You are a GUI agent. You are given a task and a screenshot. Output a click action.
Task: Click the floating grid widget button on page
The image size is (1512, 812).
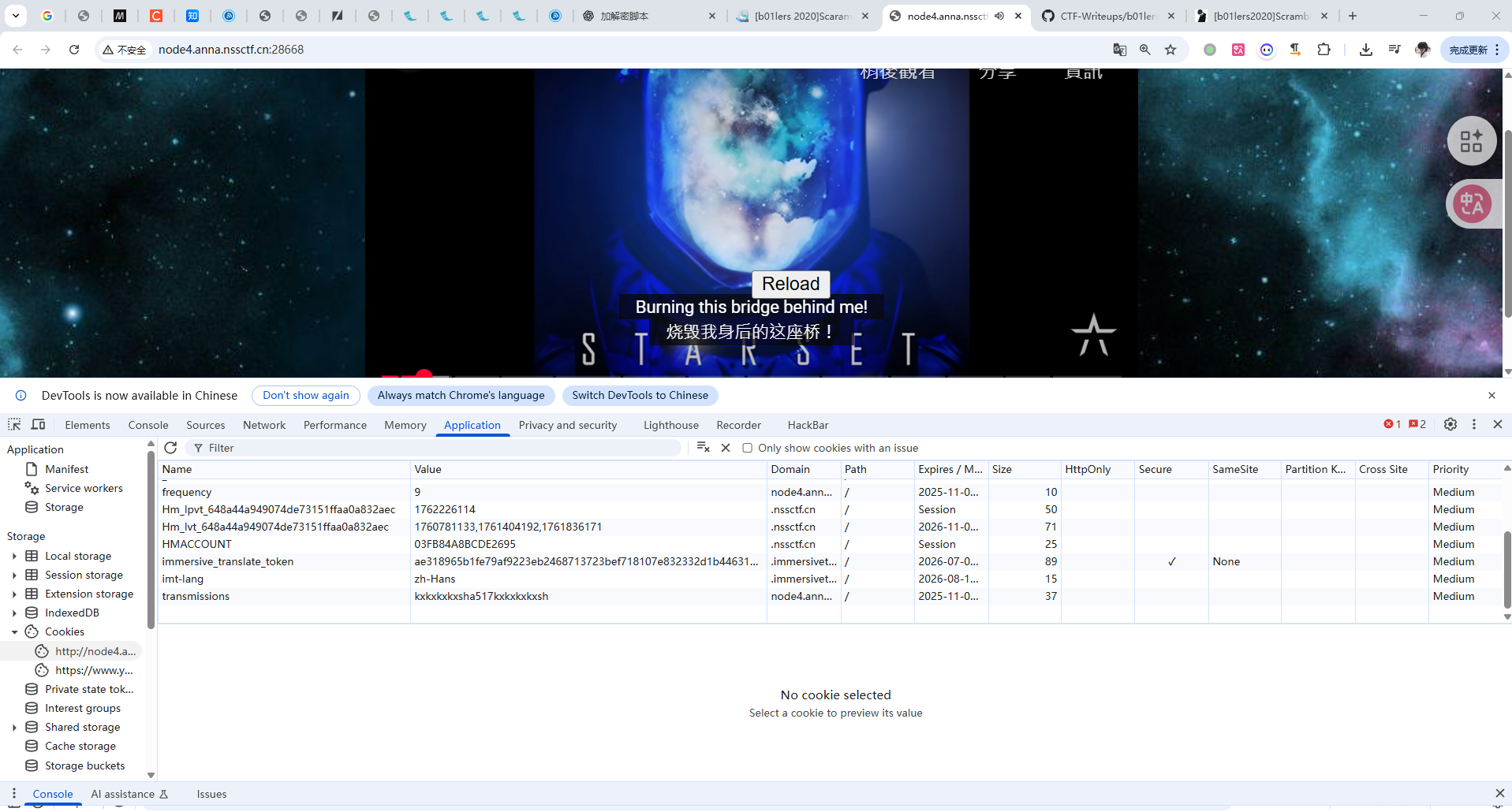click(1472, 141)
